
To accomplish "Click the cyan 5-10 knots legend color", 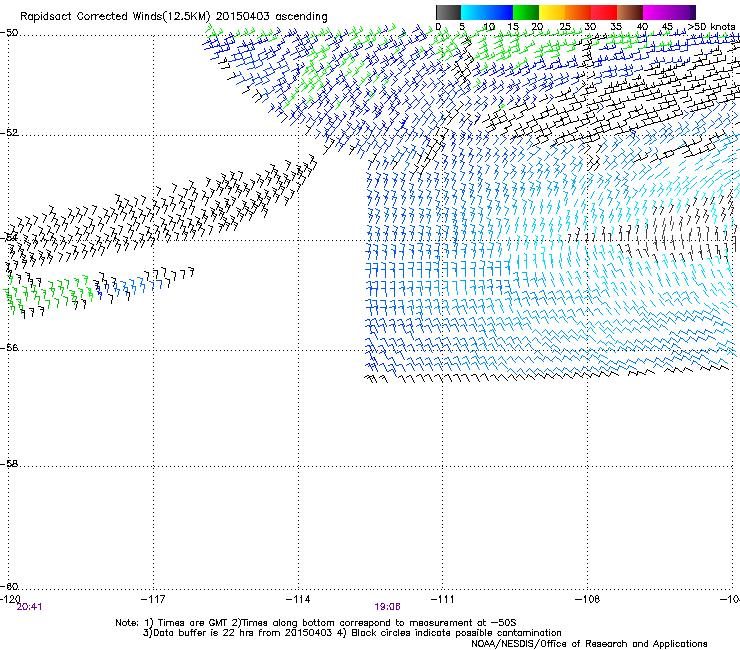I will 474,12.
